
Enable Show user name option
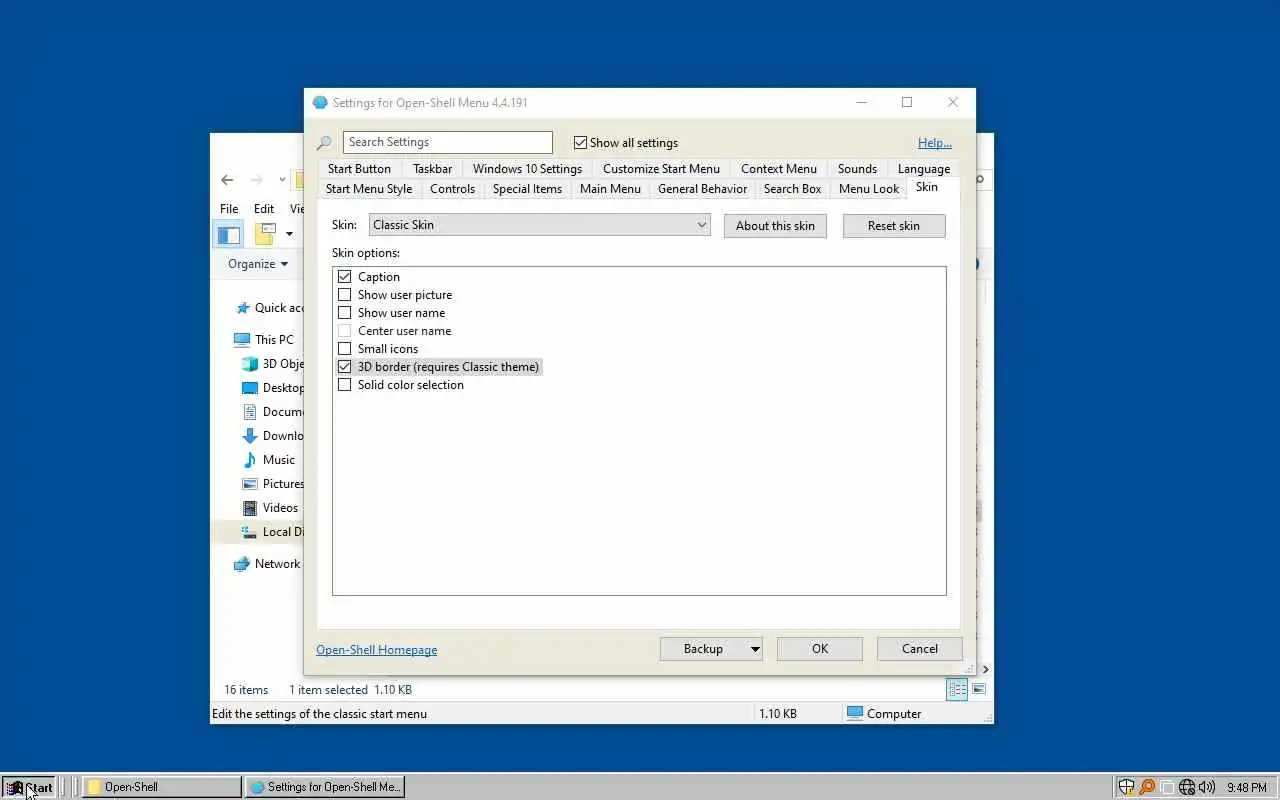click(345, 313)
